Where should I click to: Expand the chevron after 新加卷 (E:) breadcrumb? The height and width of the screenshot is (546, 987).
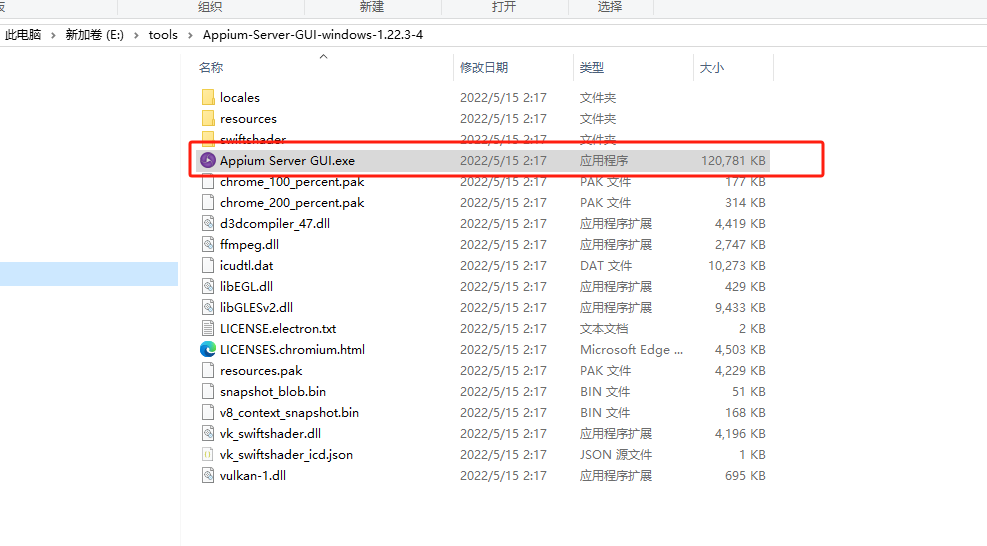(137, 35)
